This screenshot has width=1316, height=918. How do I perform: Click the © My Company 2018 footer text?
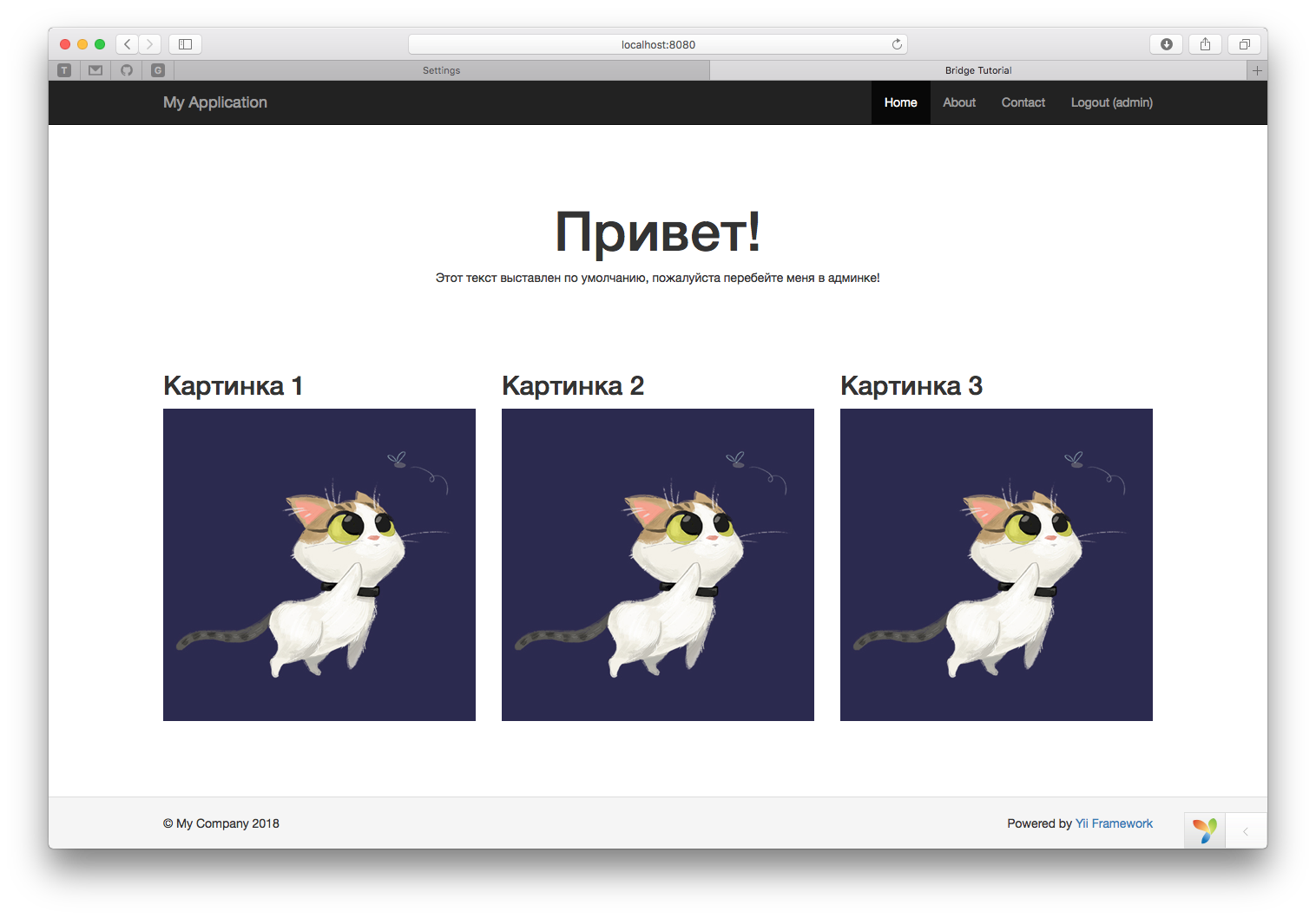[221, 823]
